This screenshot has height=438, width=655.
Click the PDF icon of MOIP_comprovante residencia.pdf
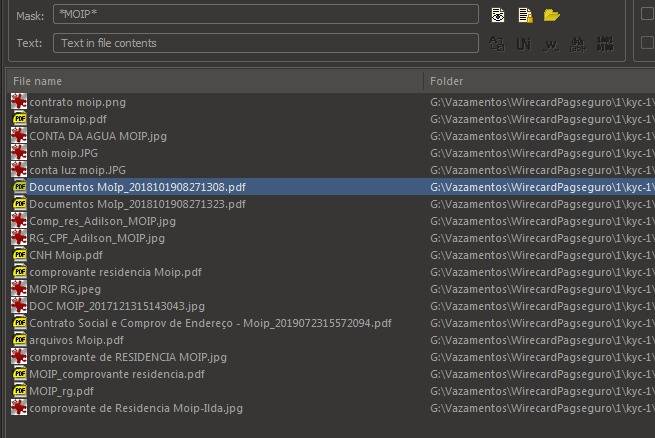[19, 374]
